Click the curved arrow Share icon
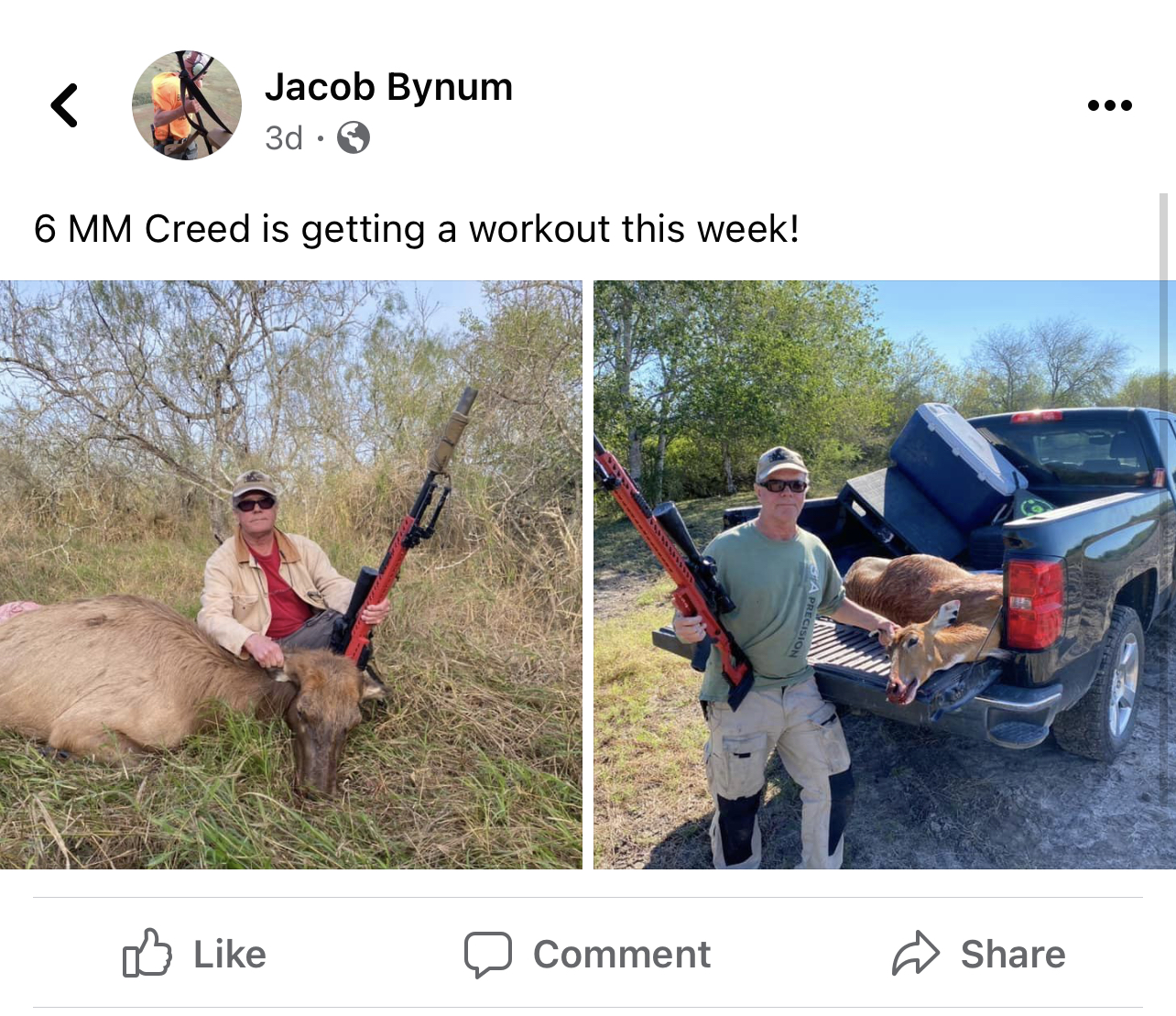This screenshot has height=1016, width=1176. point(916,954)
